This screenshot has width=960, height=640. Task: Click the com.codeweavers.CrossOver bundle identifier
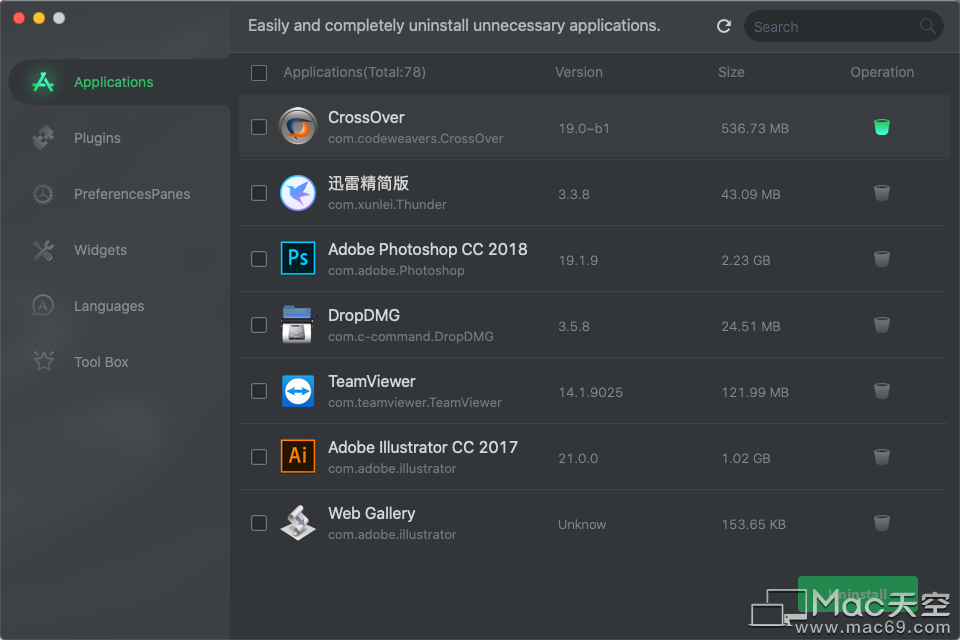[x=415, y=138]
